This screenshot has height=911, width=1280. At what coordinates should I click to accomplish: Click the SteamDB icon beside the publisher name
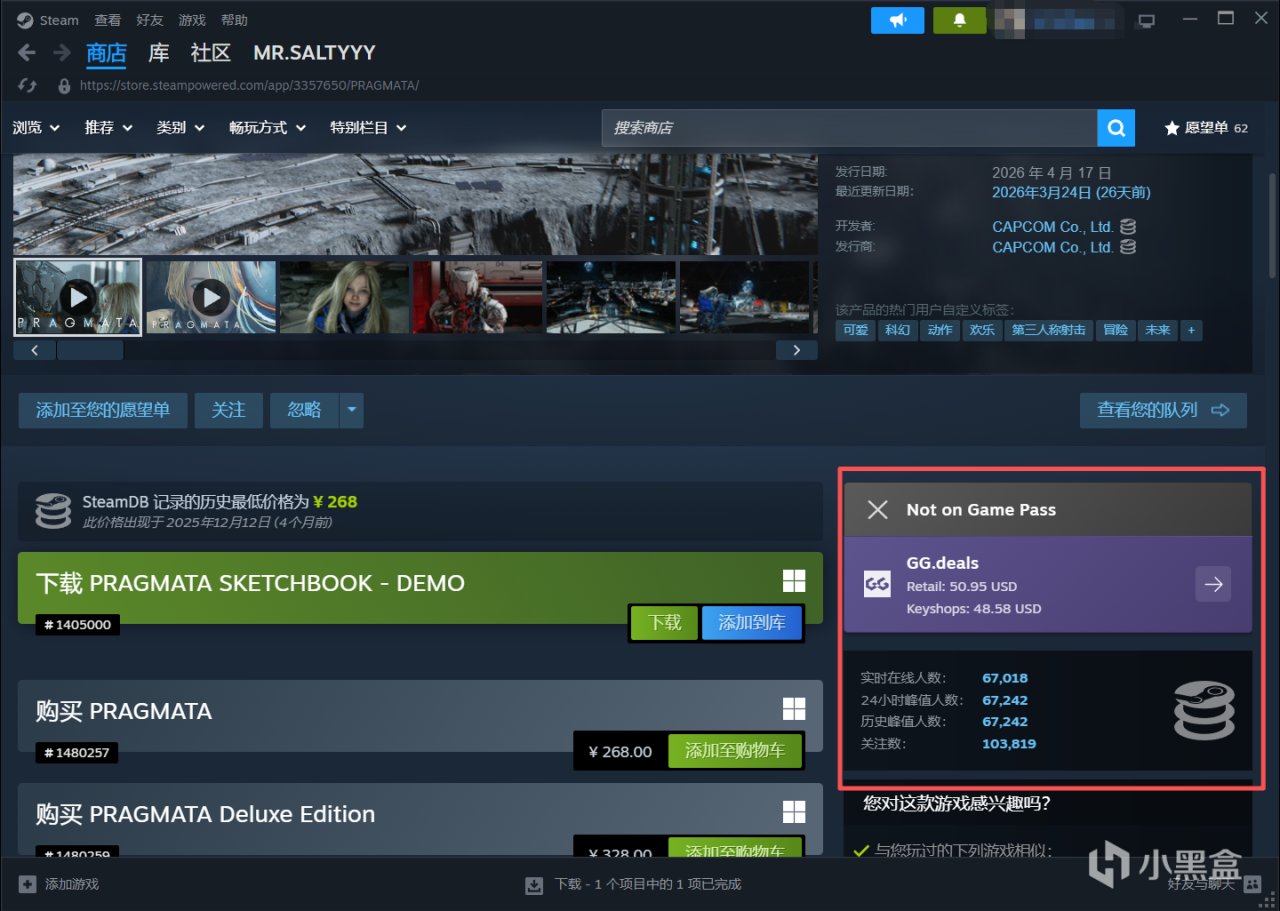pyautogui.click(x=1128, y=247)
